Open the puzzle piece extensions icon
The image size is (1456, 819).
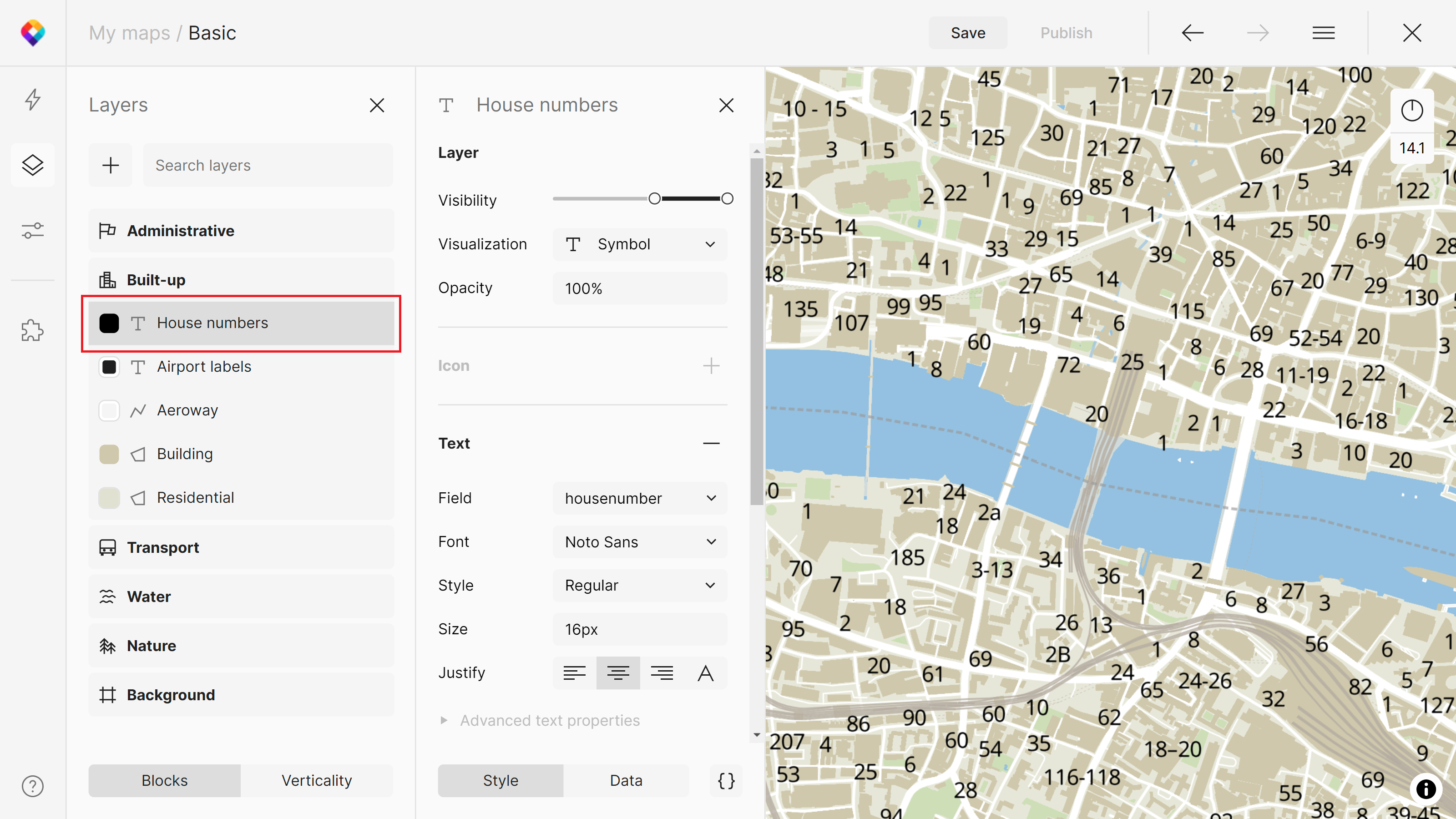33,330
